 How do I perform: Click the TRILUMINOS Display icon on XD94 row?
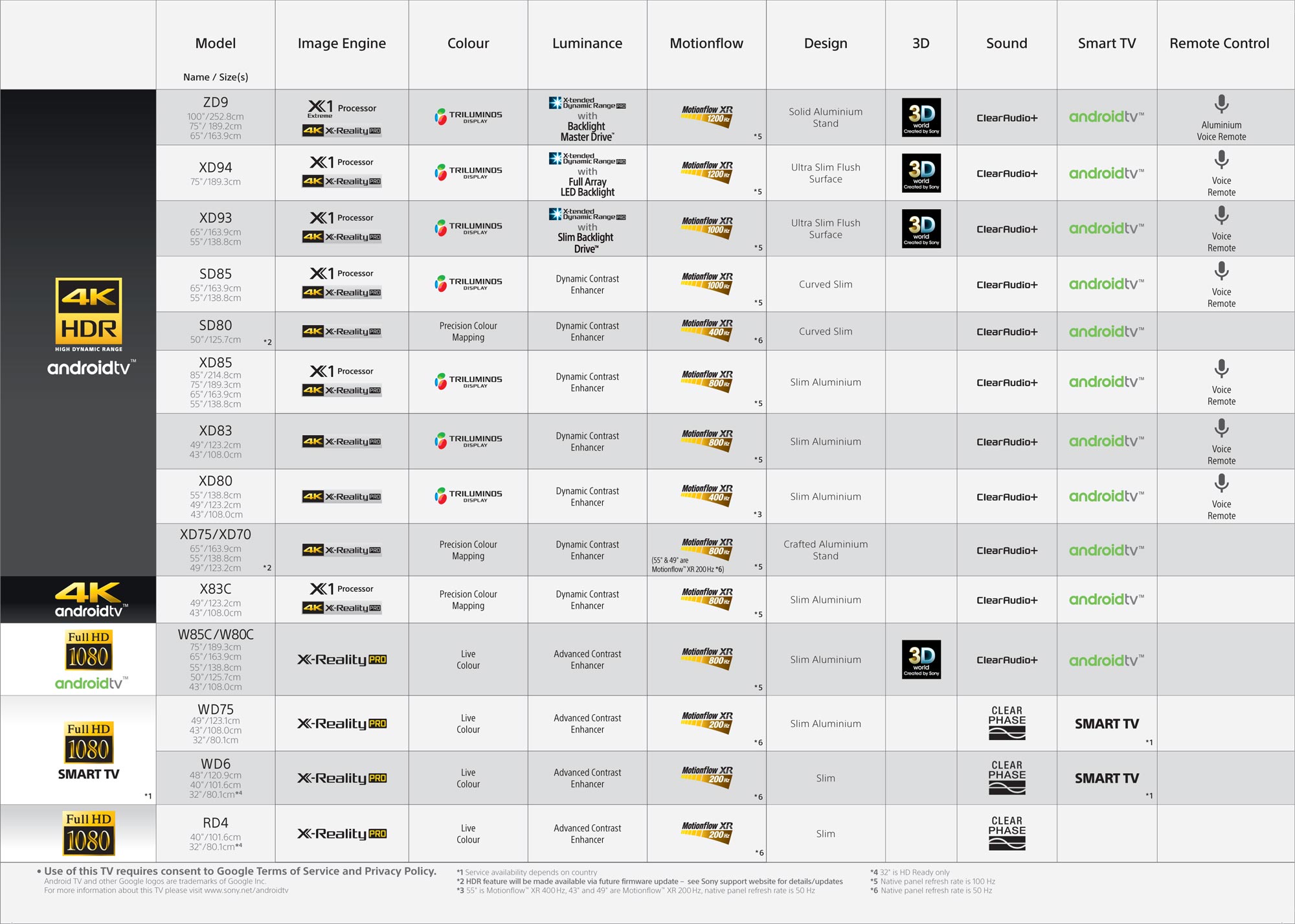468,172
